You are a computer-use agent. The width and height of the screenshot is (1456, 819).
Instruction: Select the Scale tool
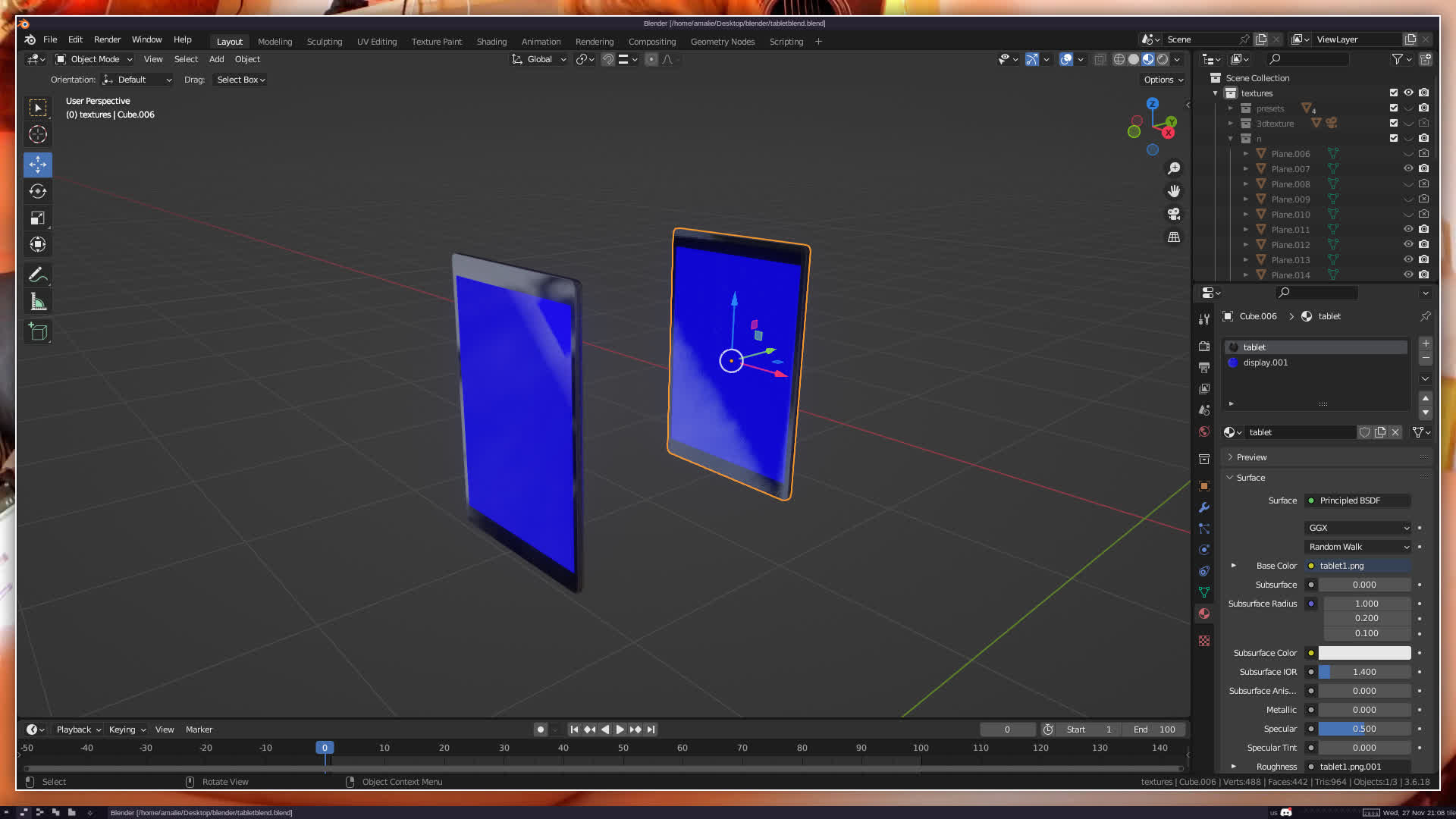click(x=38, y=218)
